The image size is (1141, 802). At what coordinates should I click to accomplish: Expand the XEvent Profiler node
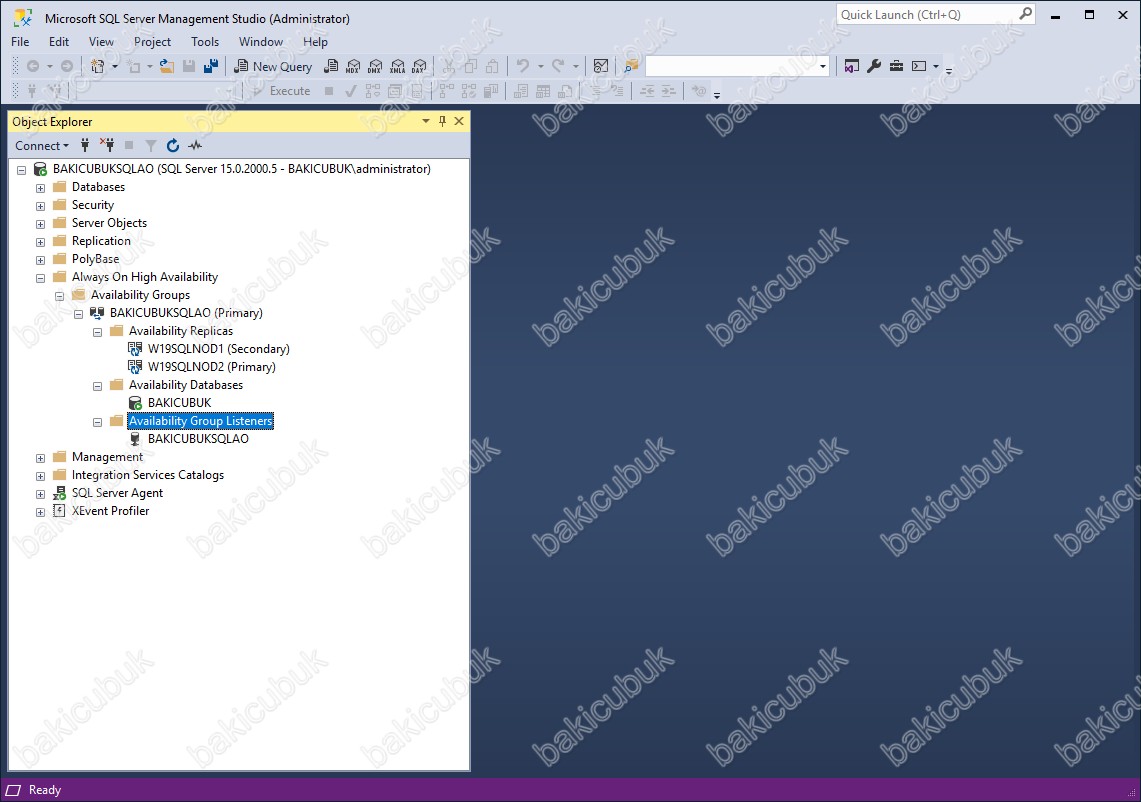coord(40,512)
